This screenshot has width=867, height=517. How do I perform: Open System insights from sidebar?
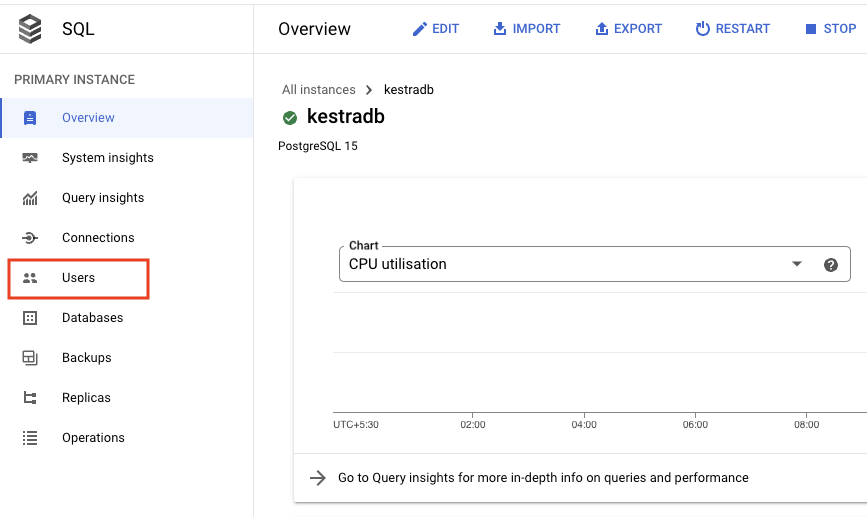(x=107, y=158)
